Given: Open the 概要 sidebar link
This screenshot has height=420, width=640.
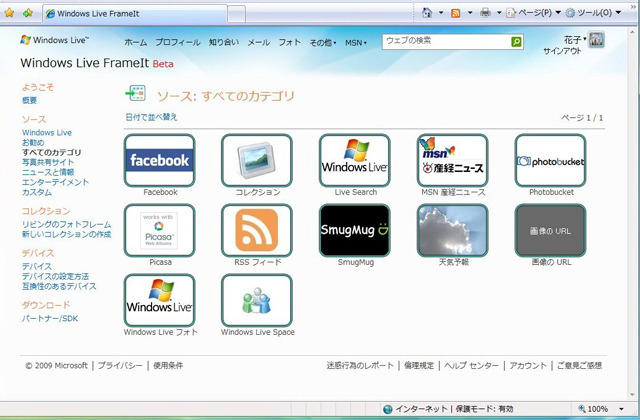Looking at the screenshot, I should 29,100.
